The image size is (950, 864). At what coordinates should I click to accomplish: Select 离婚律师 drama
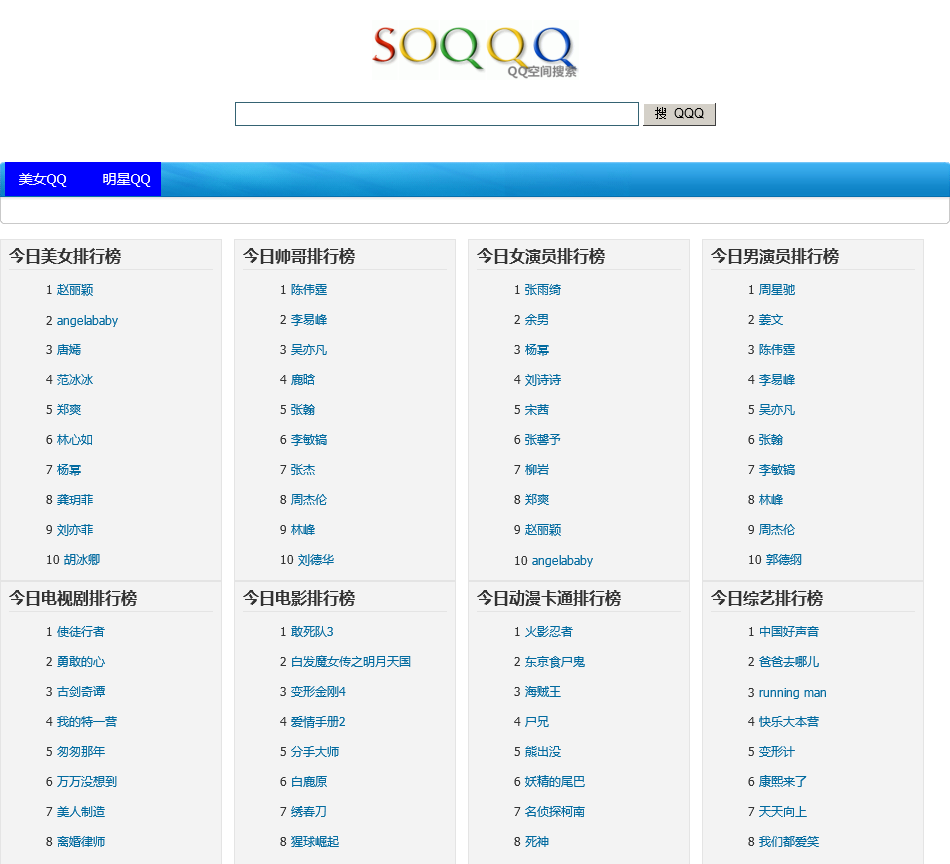click(81, 842)
